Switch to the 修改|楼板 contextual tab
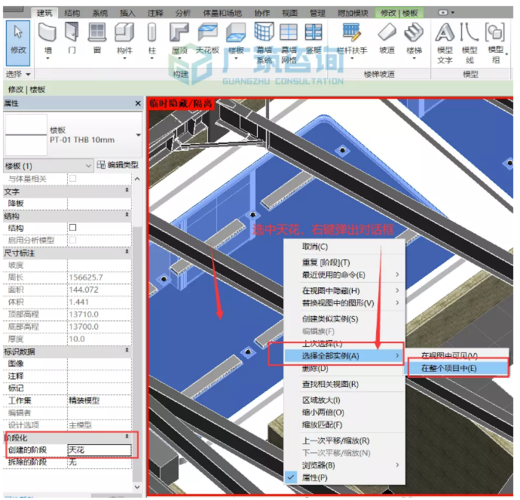This screenshot has height=500, width=520. point(399,13)
